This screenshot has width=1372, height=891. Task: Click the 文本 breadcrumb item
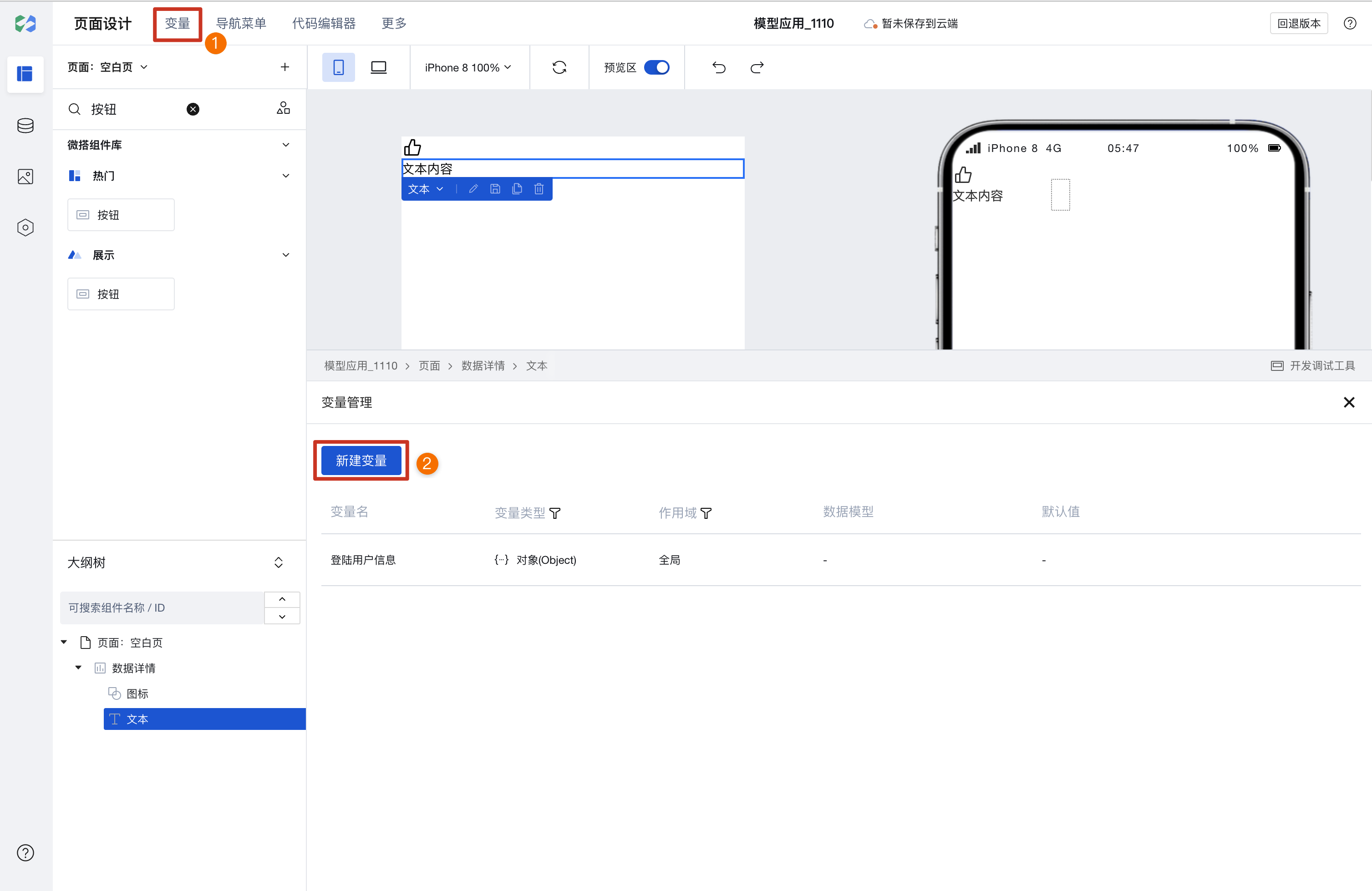(x=537, y=365)
